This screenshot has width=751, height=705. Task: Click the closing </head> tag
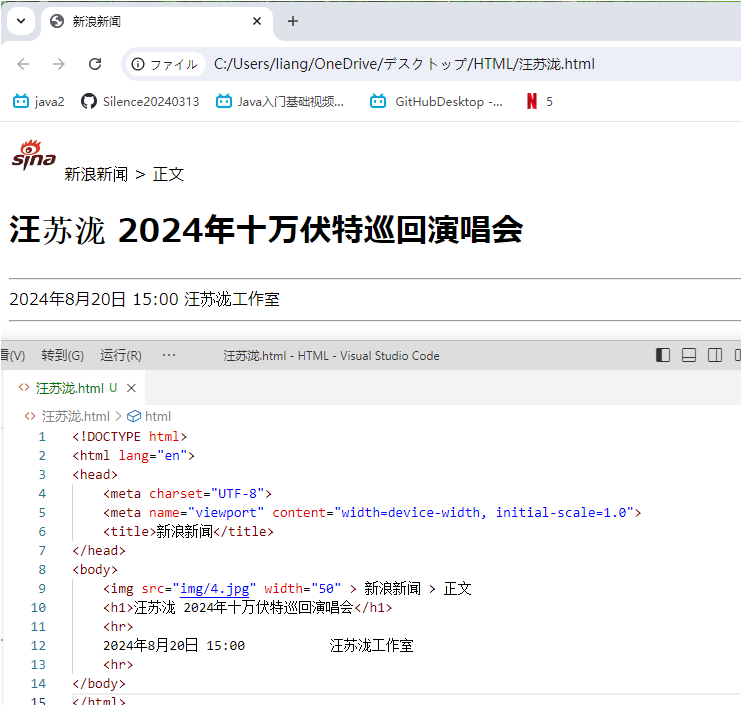click(x=99, y=551)
